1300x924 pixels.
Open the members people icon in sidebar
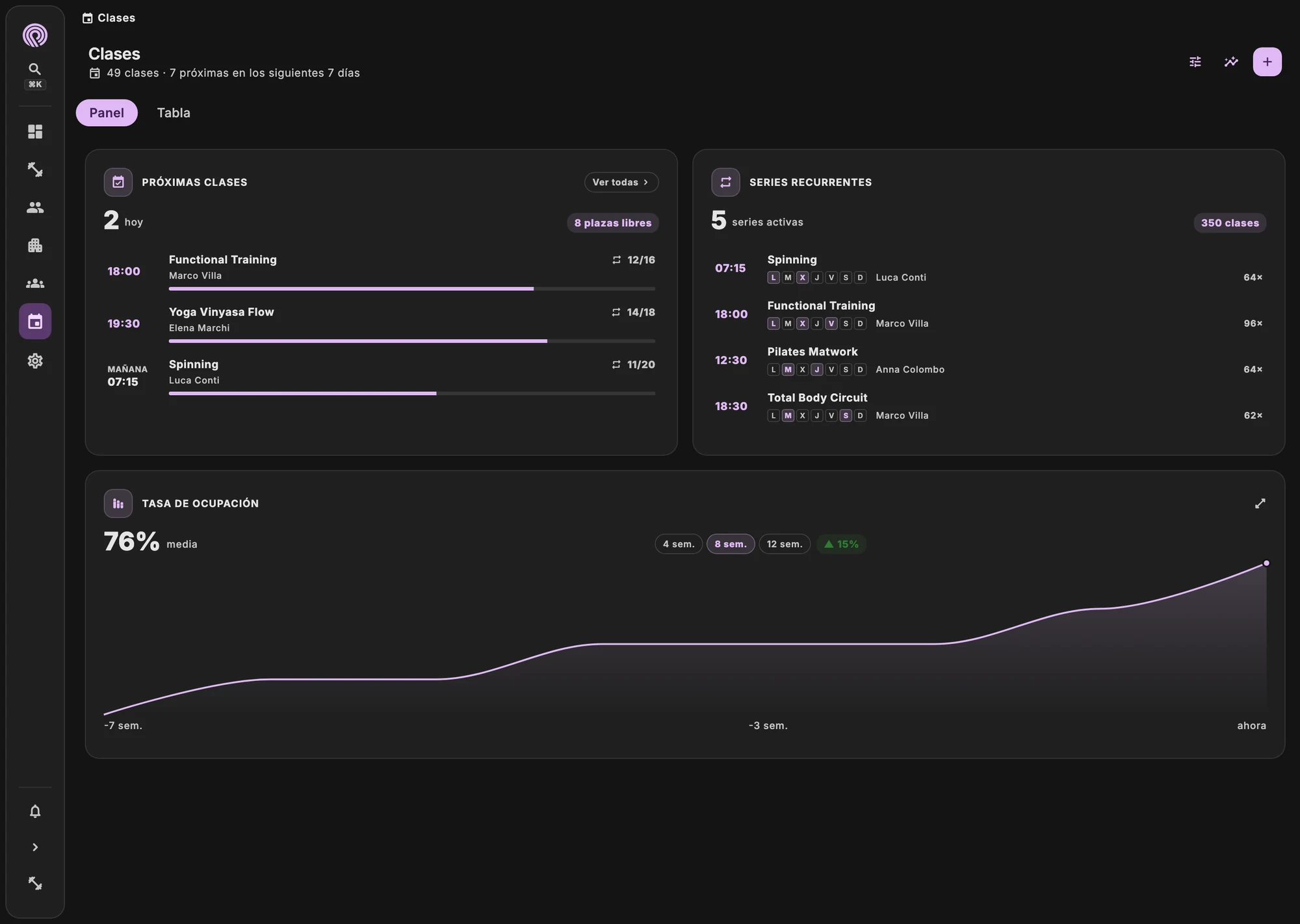tap(35, 207)
